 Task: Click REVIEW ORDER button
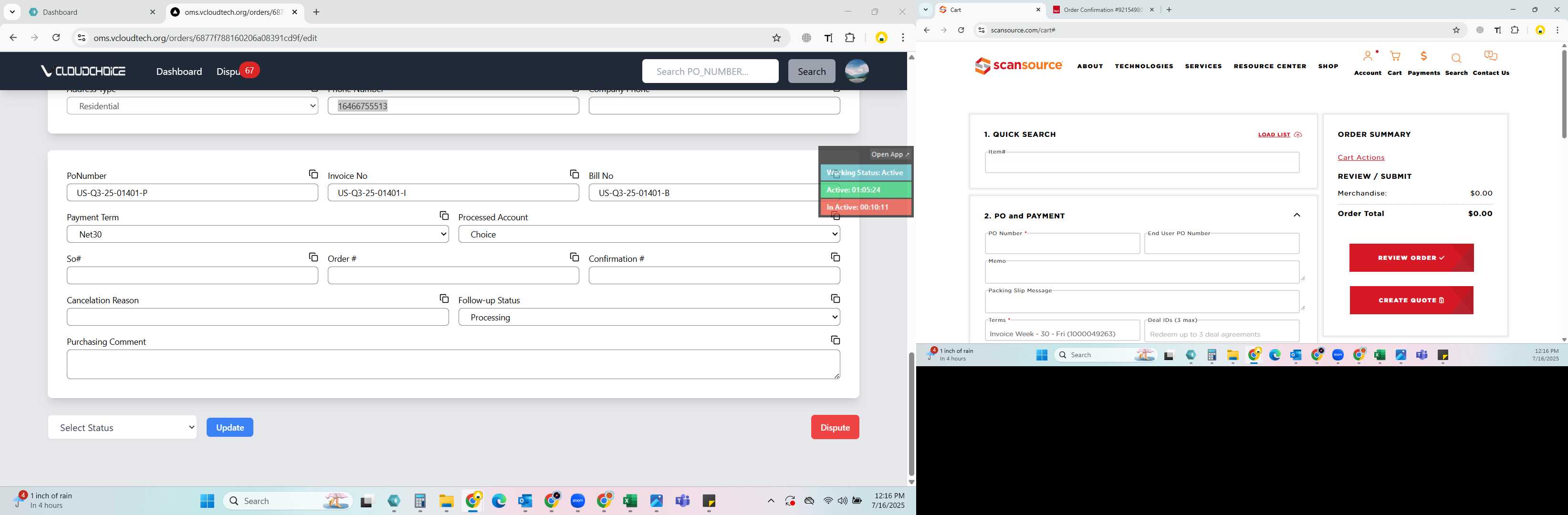coord(1411,258)
